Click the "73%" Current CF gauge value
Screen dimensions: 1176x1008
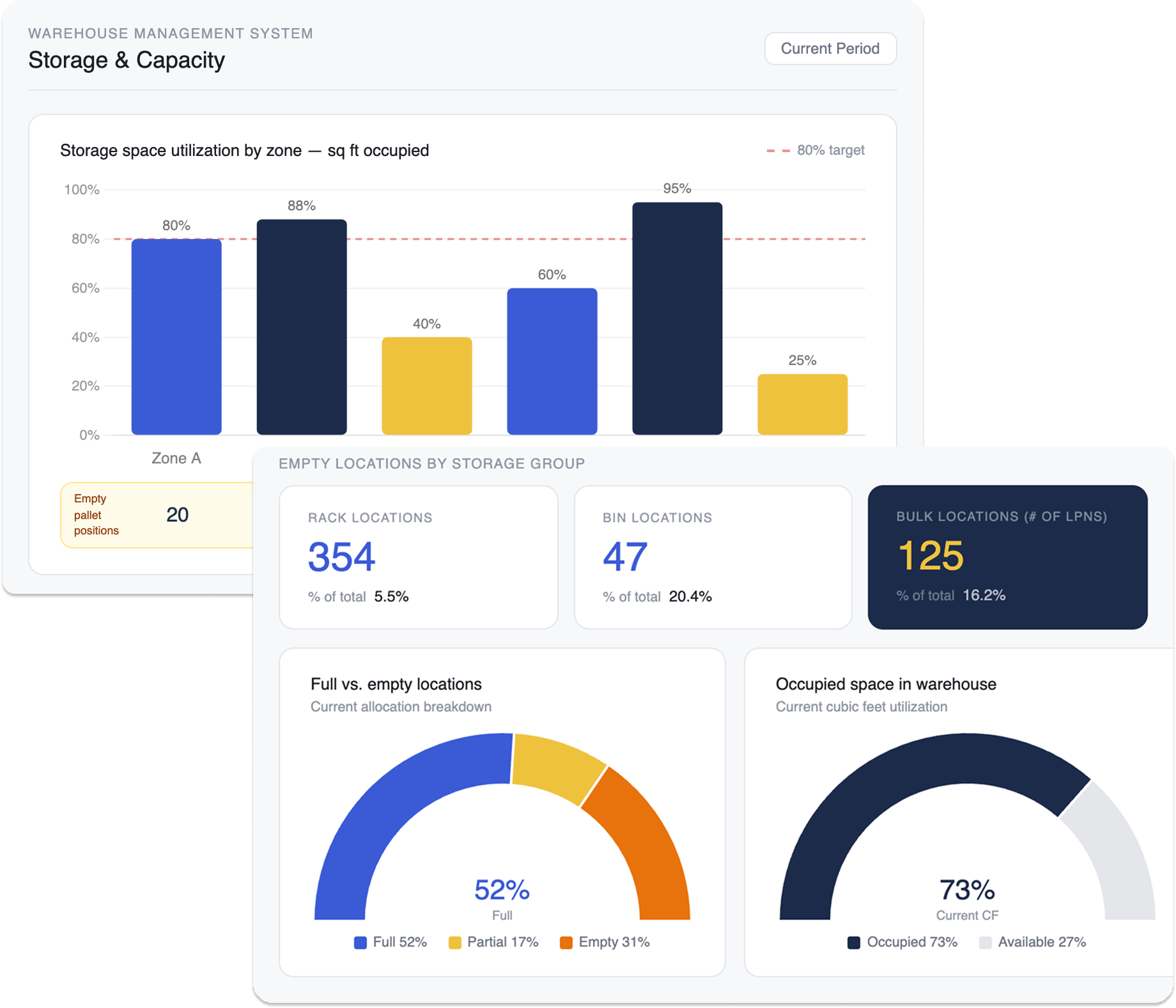tap(967, 890)
